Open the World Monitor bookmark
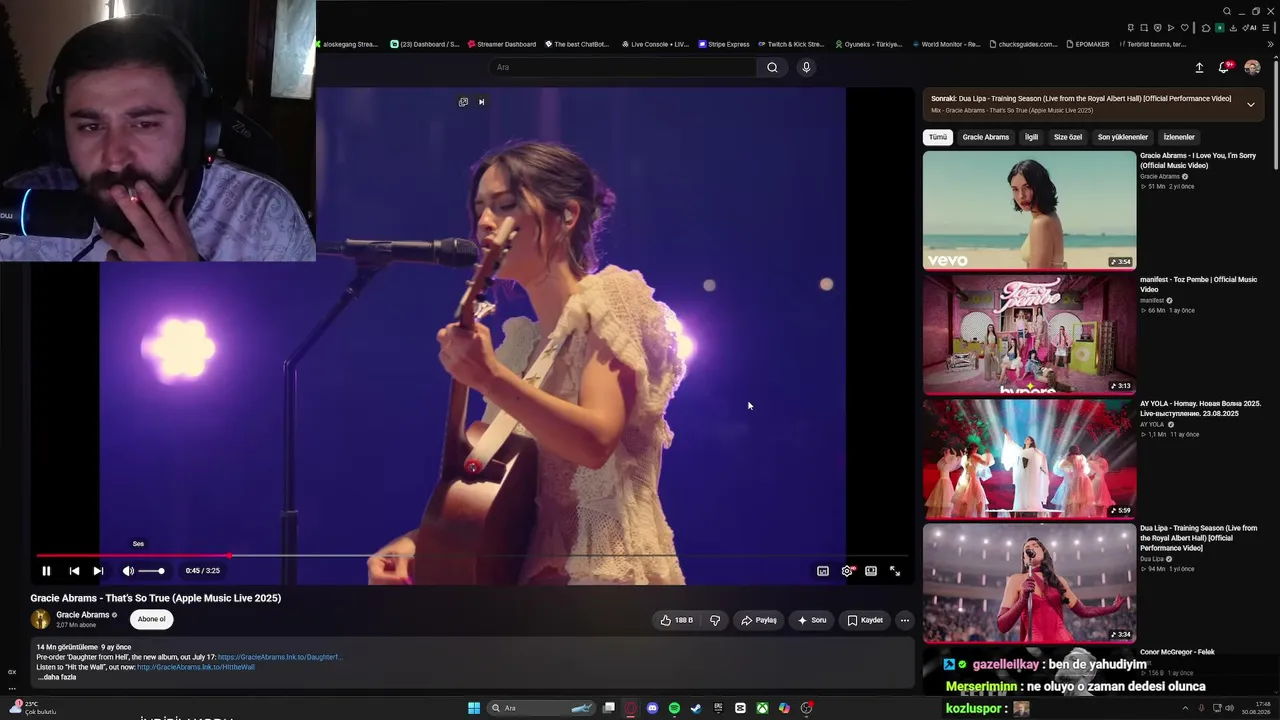Image resolution: width=1280 pixels, height=720 pixels. 946,44
